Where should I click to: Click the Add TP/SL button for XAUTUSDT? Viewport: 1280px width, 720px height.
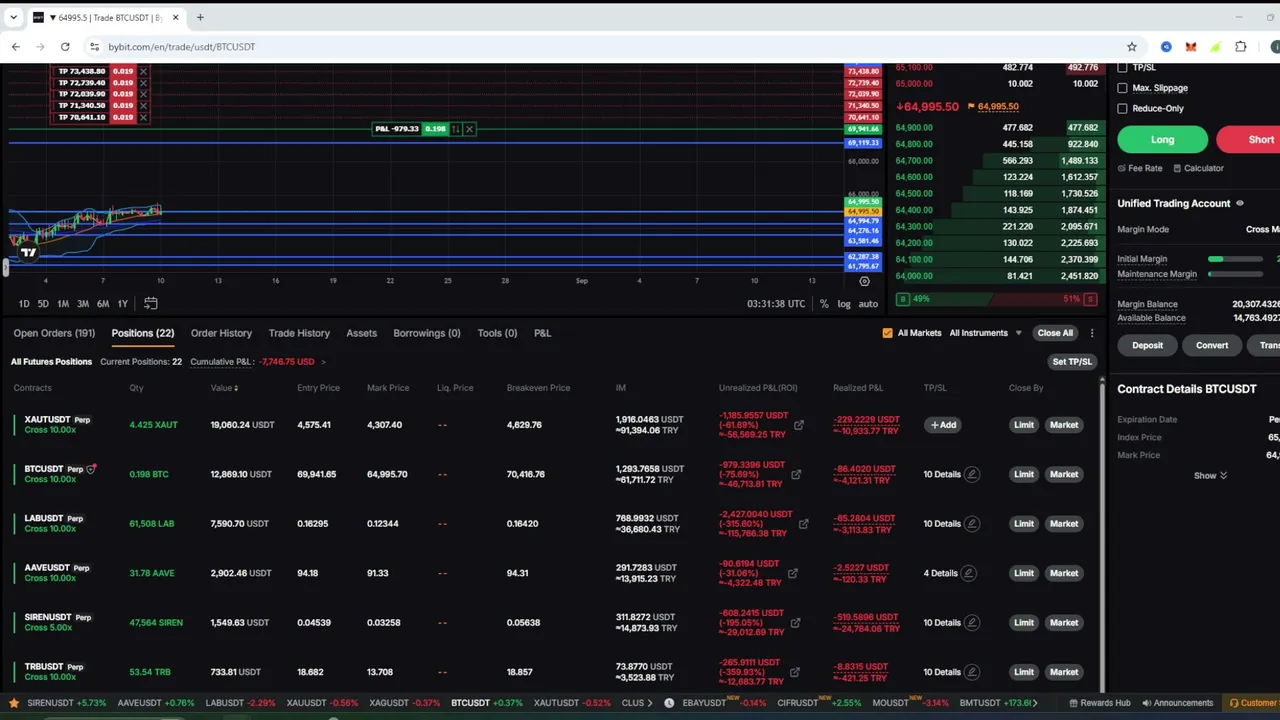(x=943, y=425)
